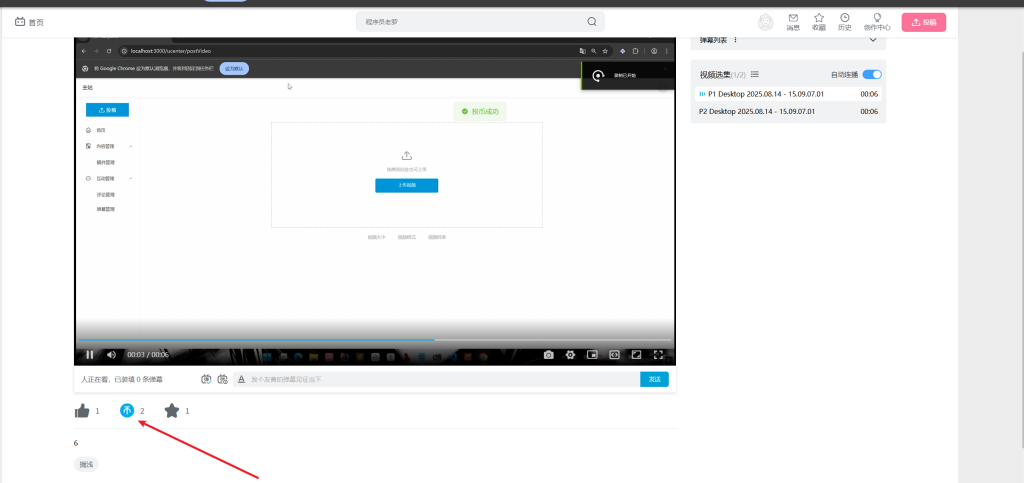Favorite the video with star icon
Image resolution: width=1024 pixels, height=483 pixels.
[172, 411]
